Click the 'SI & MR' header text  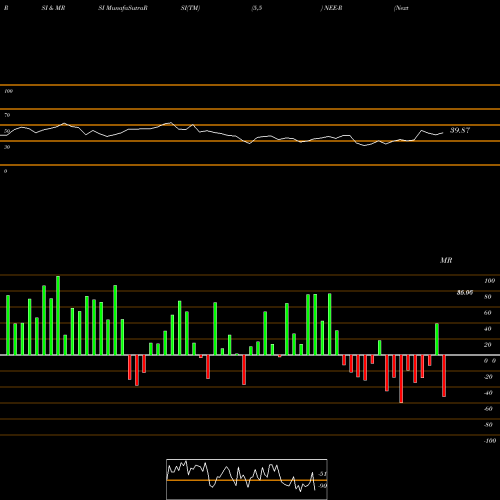point(53,8)
